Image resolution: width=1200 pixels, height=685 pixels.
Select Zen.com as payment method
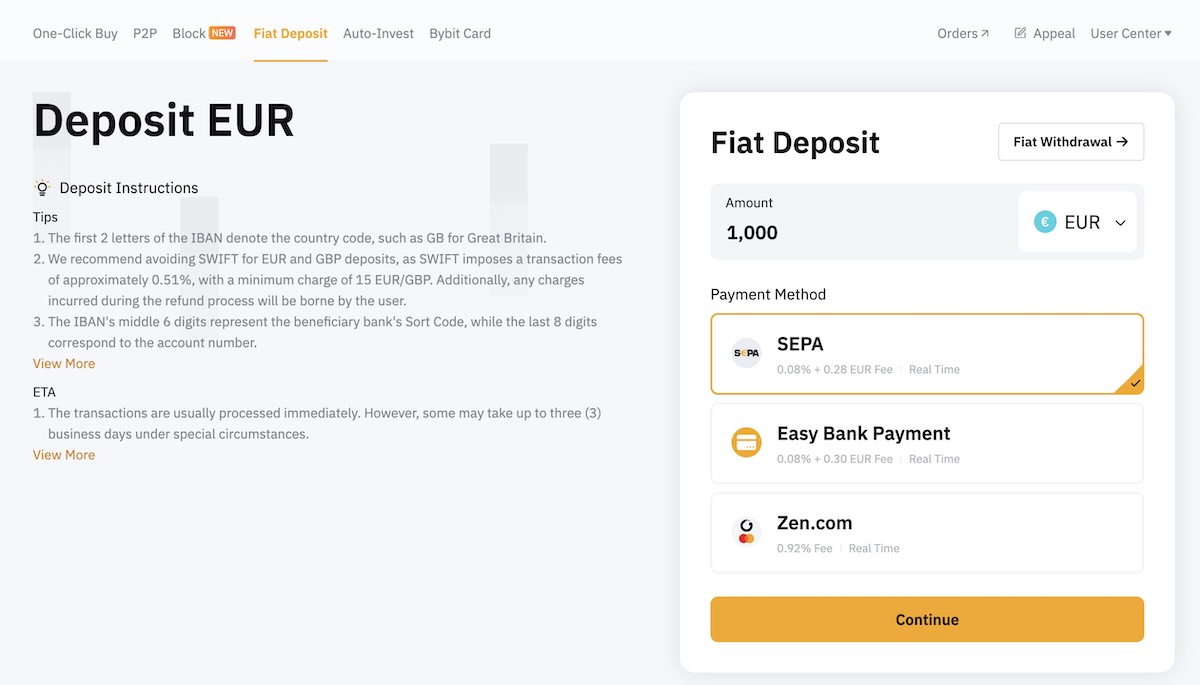click(926, 531)
